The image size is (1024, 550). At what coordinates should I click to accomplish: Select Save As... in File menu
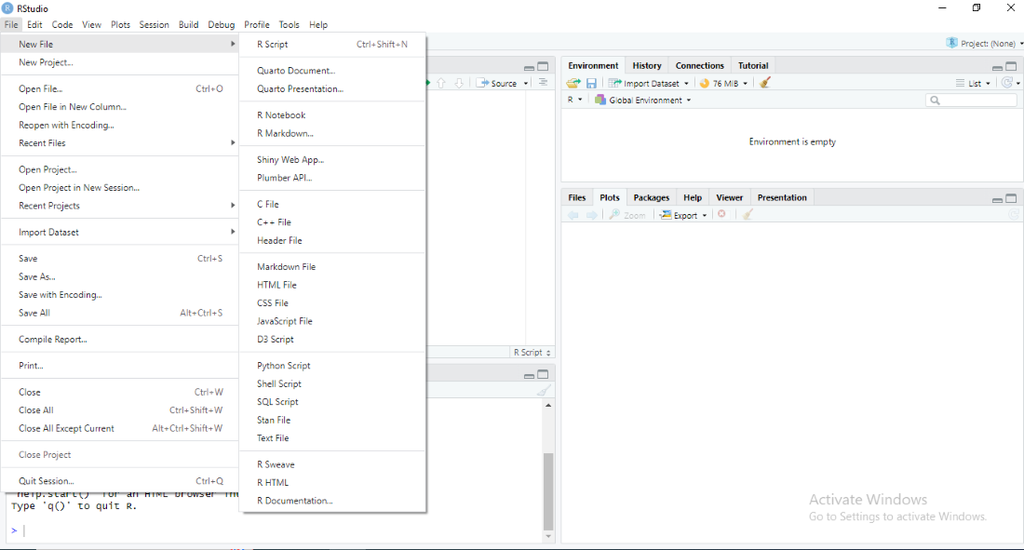[120, 277]
